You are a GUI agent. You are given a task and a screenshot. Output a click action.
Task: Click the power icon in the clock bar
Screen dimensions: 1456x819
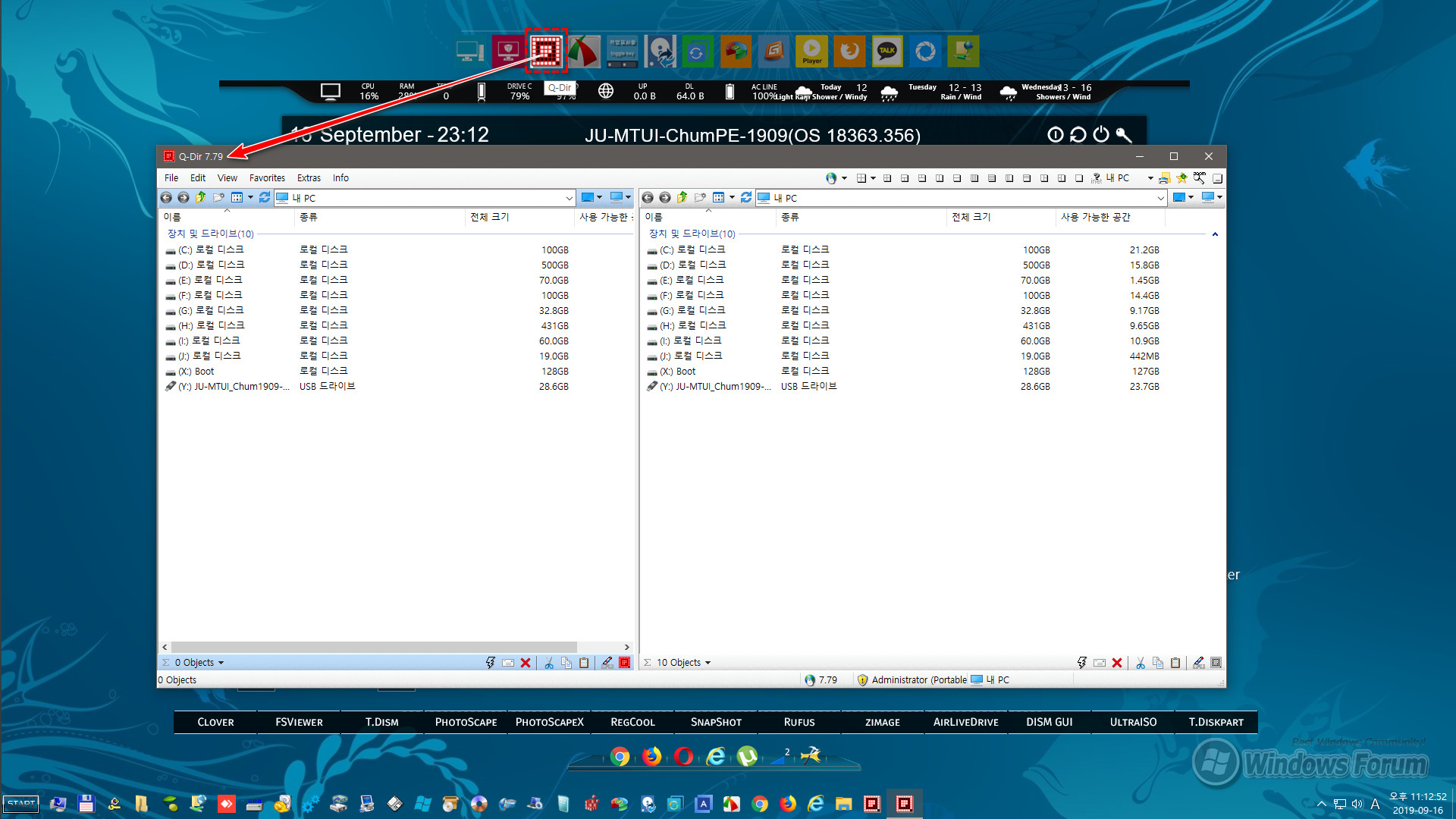pos(1101,135)
